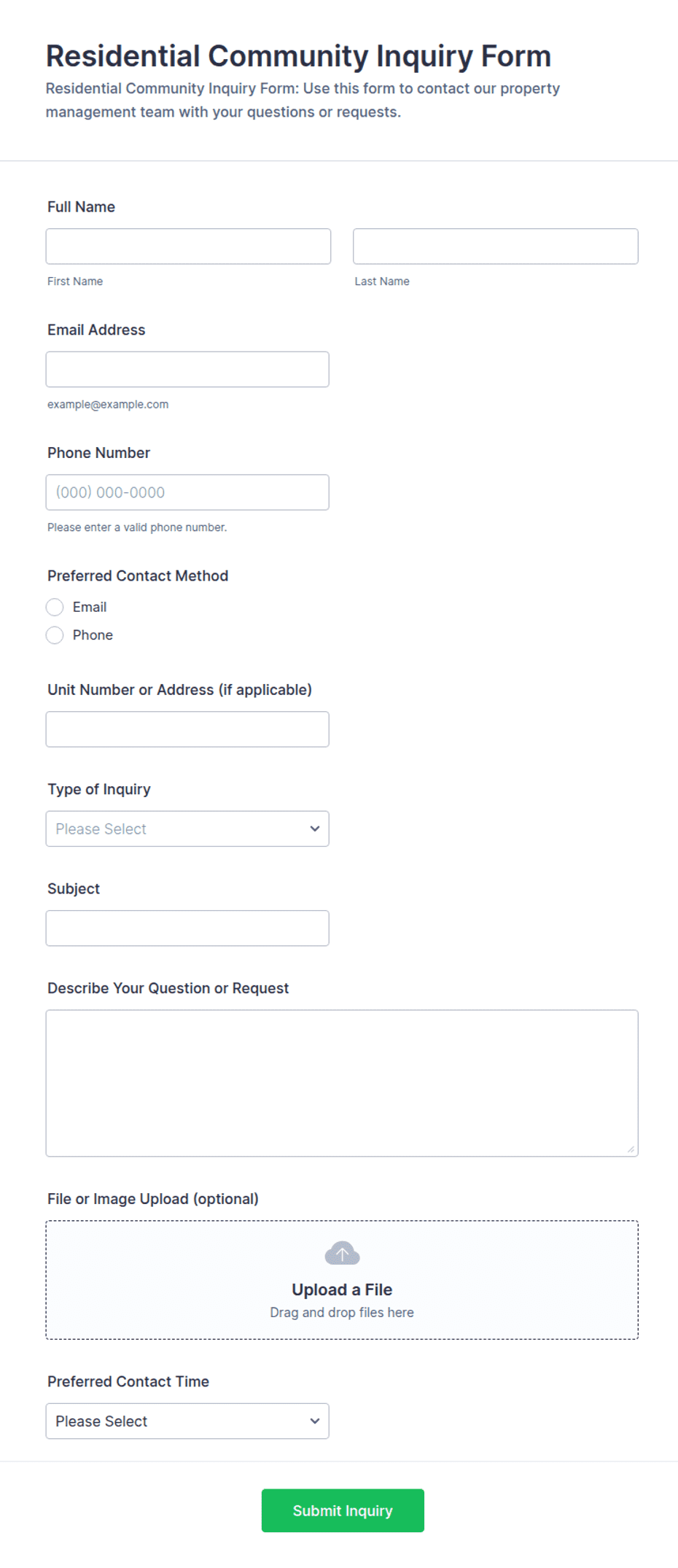Click the Preferred Contact Time chevron arrow

pos(315,1421)
